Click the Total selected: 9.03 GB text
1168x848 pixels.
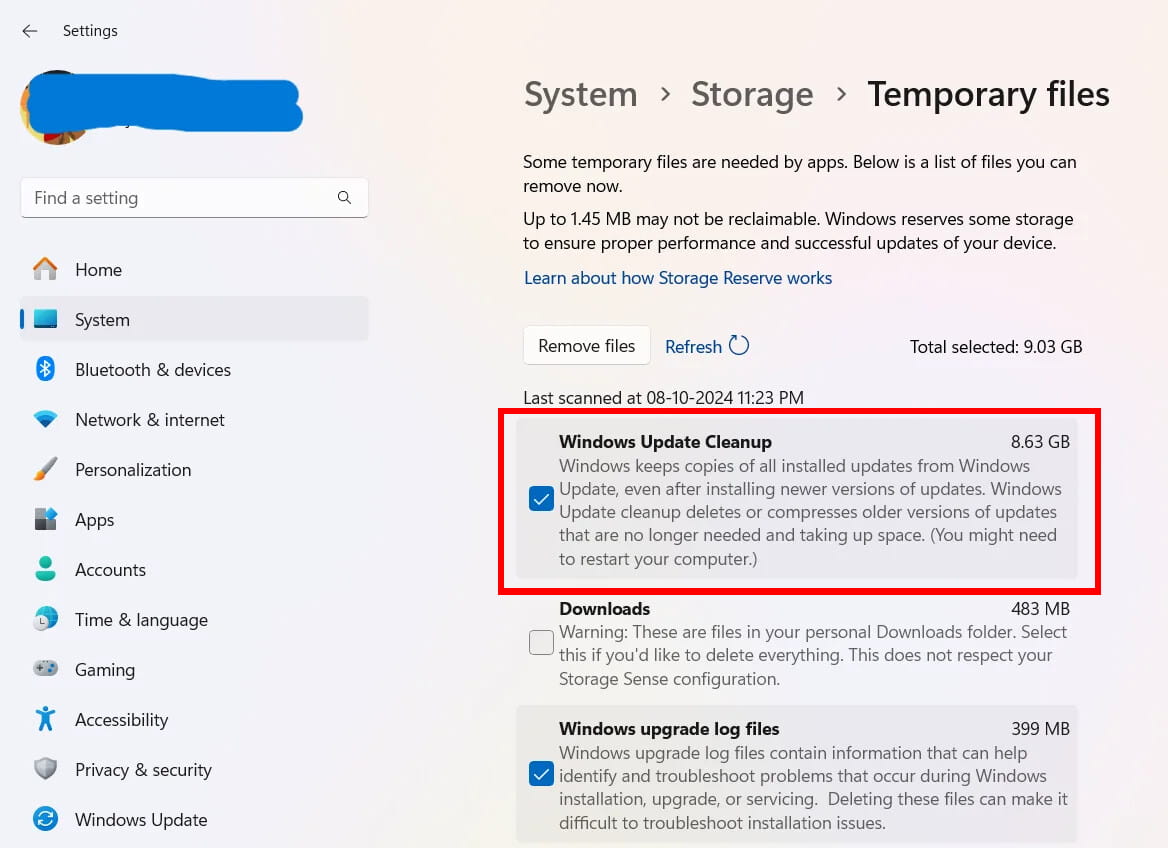click(x=996, y=347)
